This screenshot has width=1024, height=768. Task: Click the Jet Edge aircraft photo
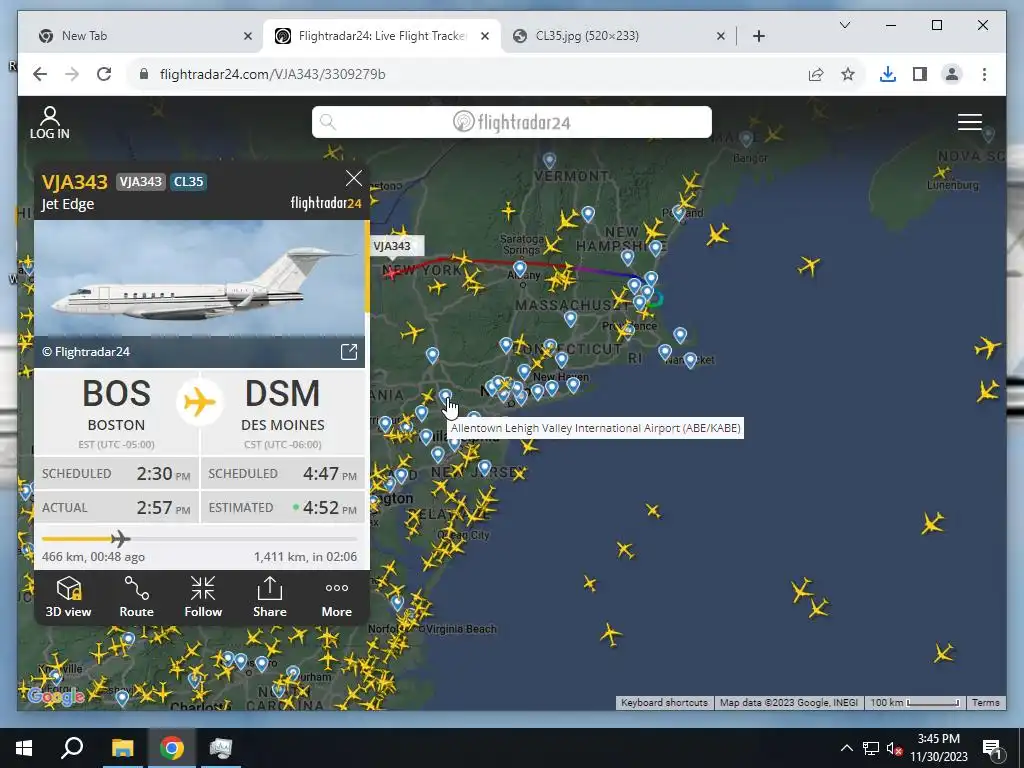pos(199,294)
